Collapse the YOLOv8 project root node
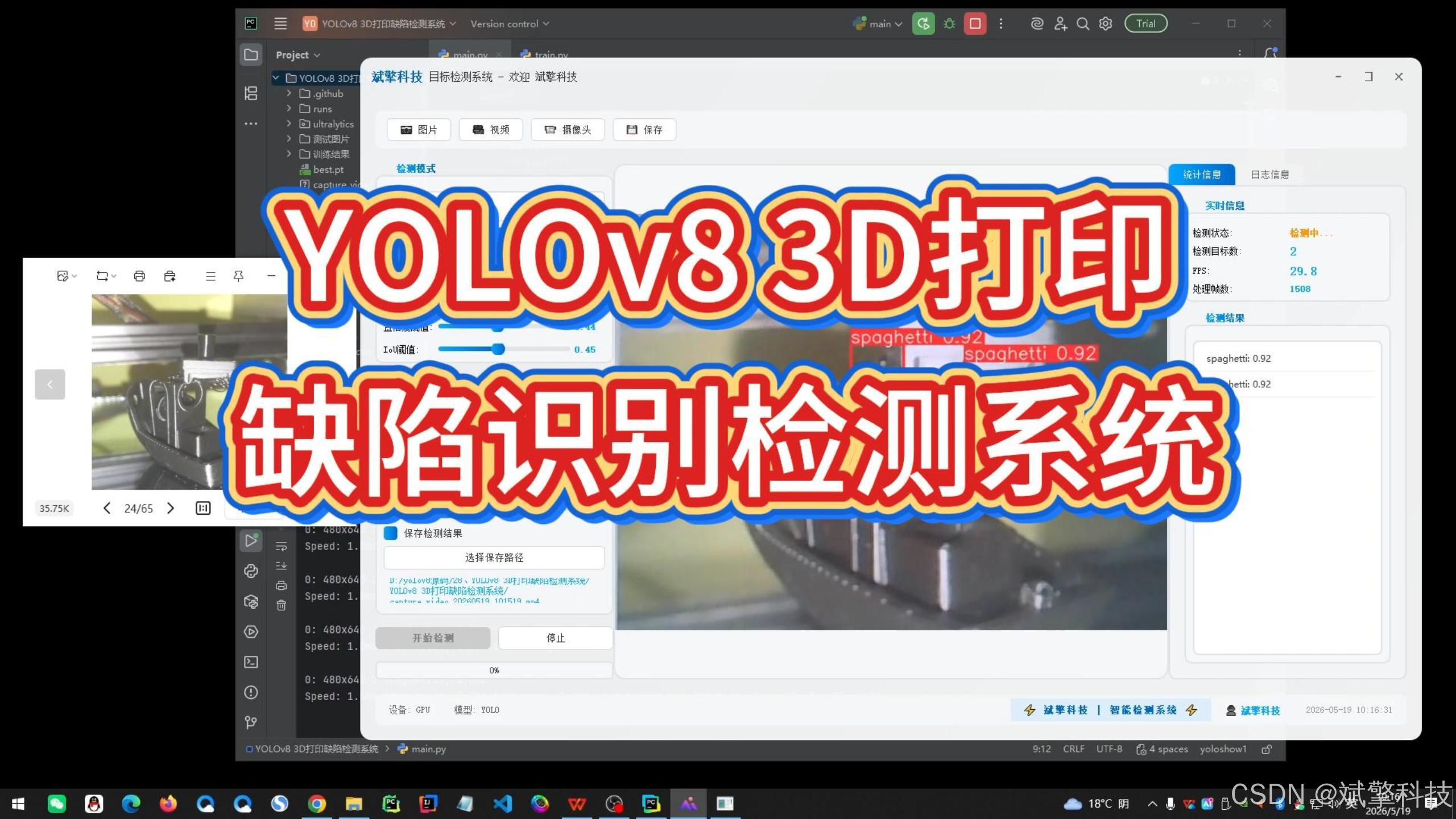 click(276, 77)
